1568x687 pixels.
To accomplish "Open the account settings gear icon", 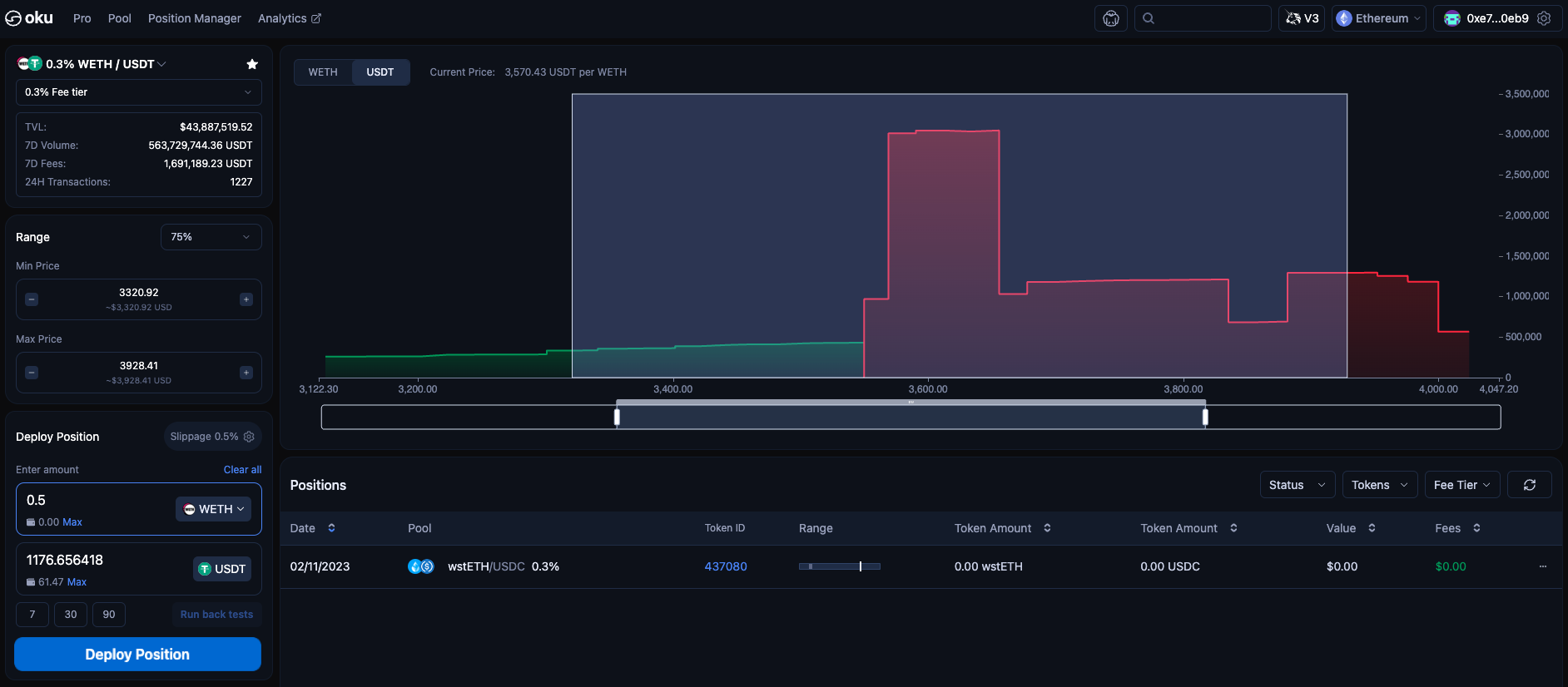I will (1544, 18).
